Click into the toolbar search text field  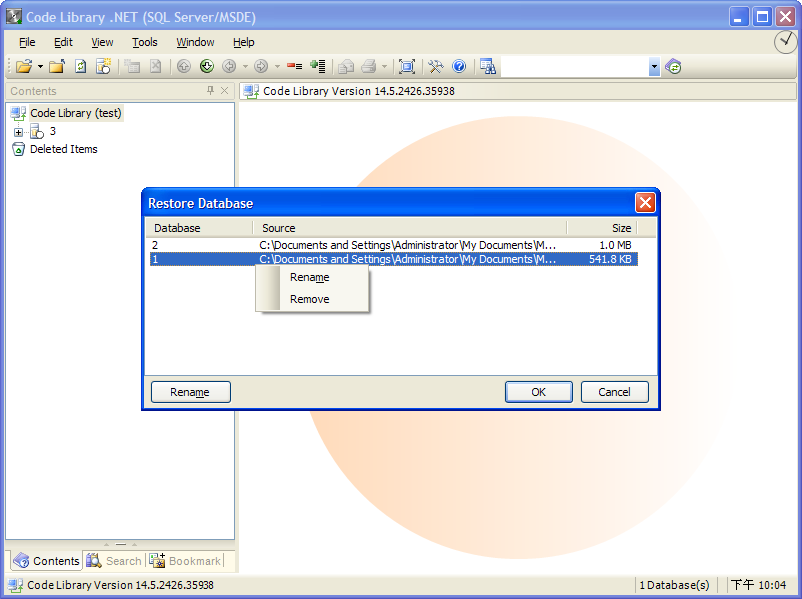[575, 66]
